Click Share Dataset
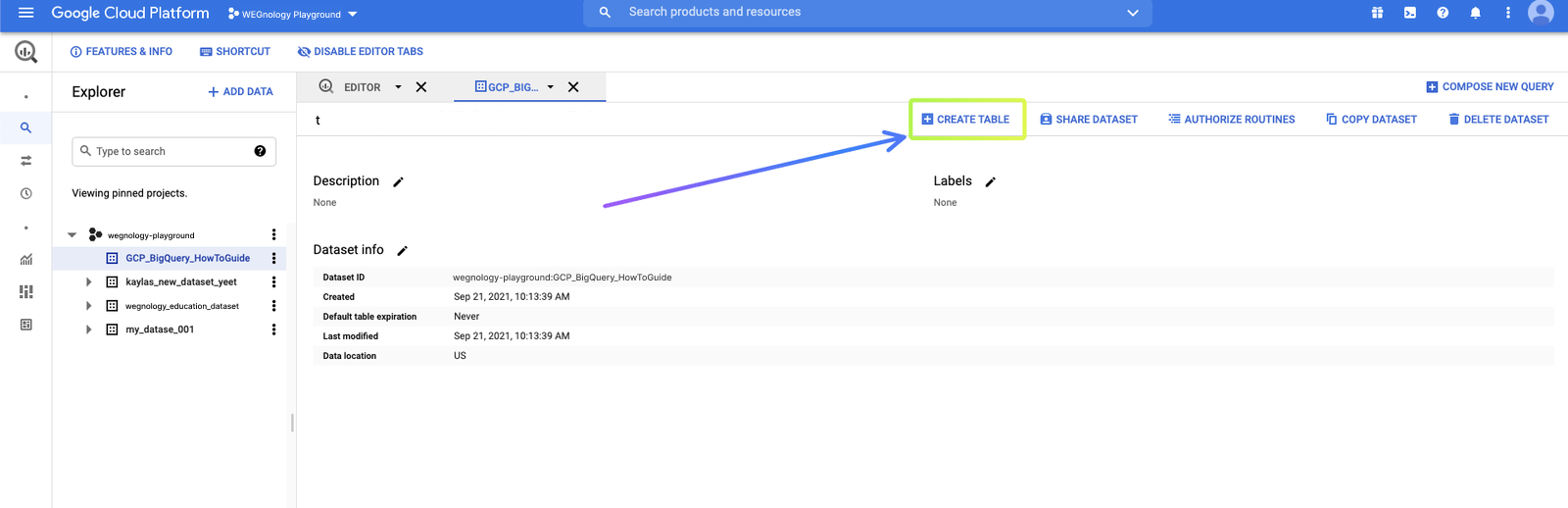 pyautogui.click(x=1089, y=120)
